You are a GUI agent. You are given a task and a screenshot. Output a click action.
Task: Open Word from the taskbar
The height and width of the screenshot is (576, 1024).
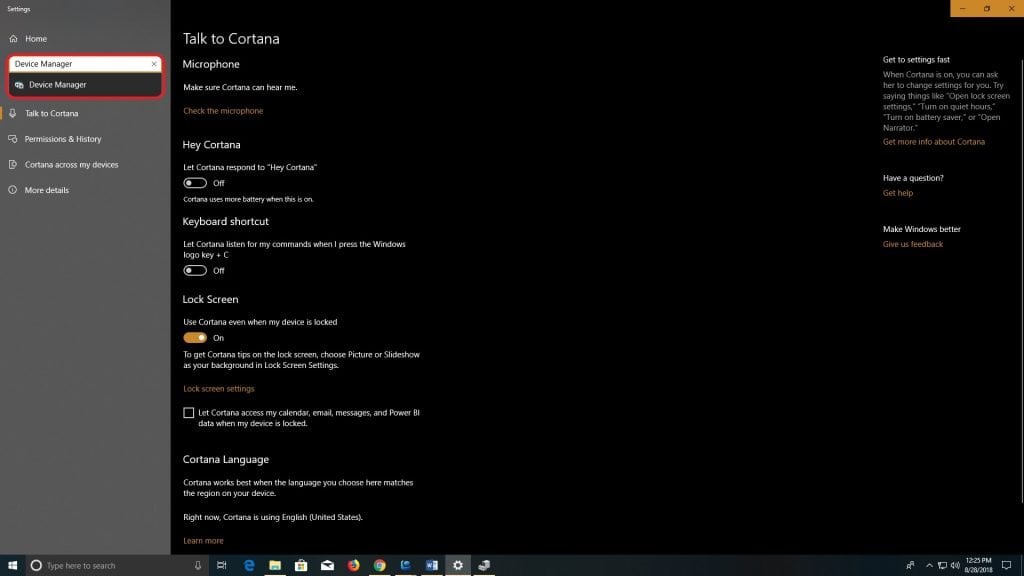432,565
